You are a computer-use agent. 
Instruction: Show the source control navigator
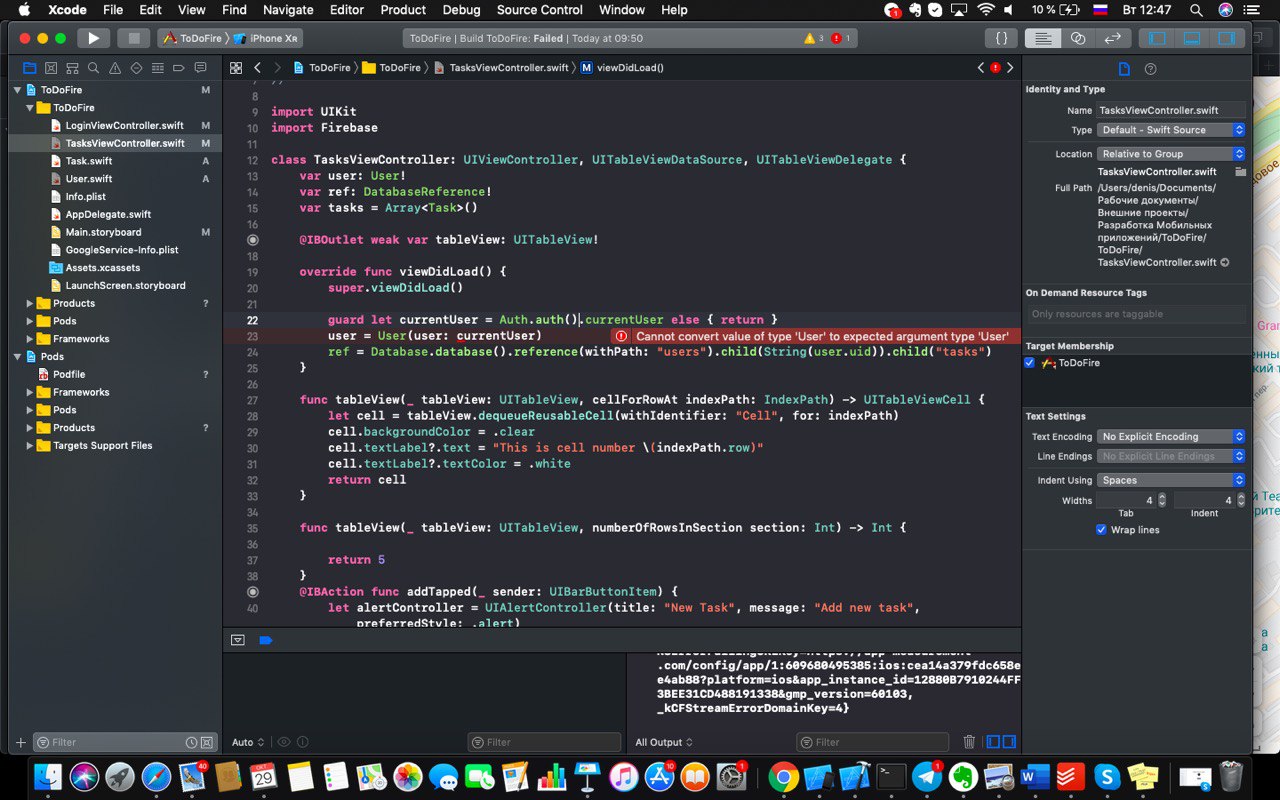point(51,68)
